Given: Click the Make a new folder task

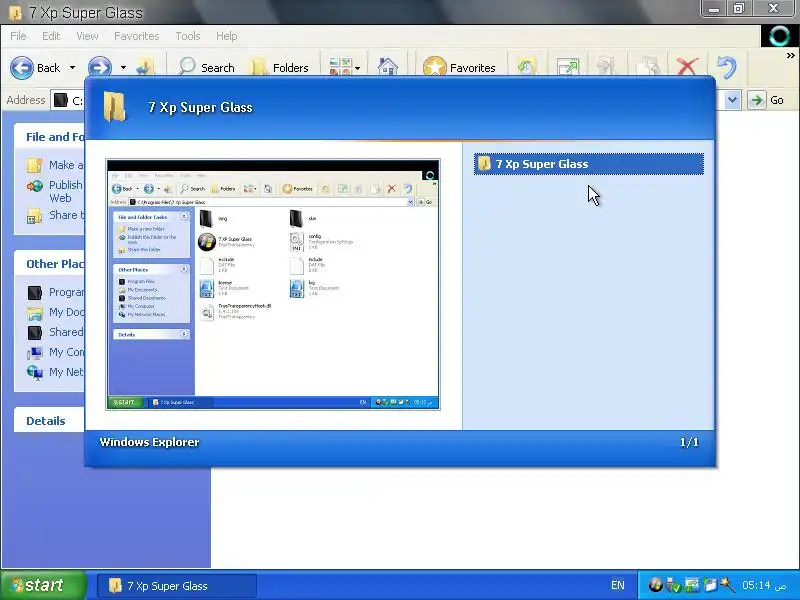Looking at the screenshot, I should click(x=55, y=165).
